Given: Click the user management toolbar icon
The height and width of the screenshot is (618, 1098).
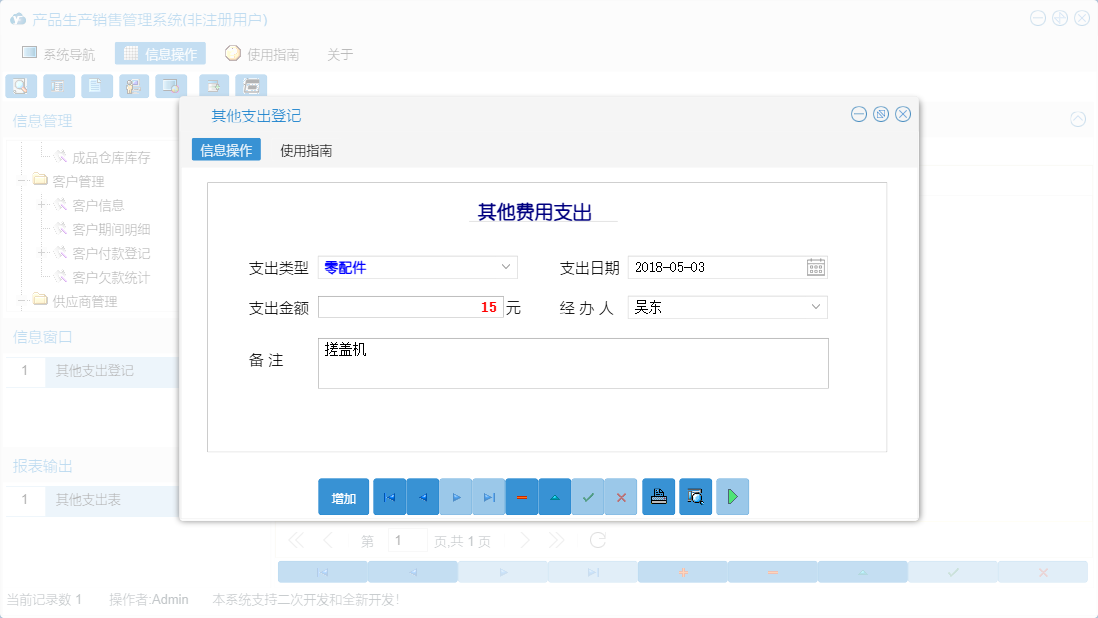Looking at the screenshot, I should [133, 86].
